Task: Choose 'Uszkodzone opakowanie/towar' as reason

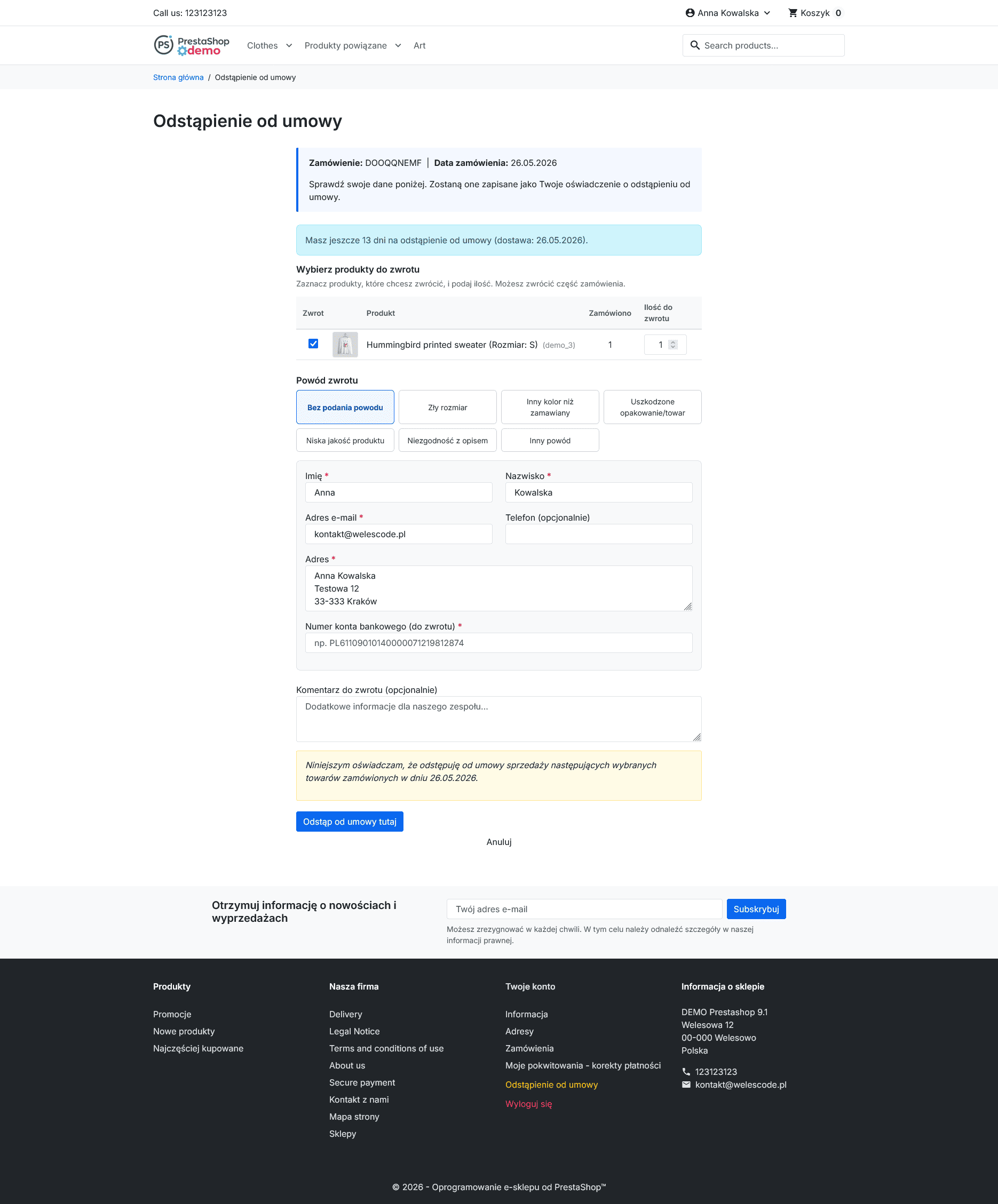Action: [x=652, y=407]
